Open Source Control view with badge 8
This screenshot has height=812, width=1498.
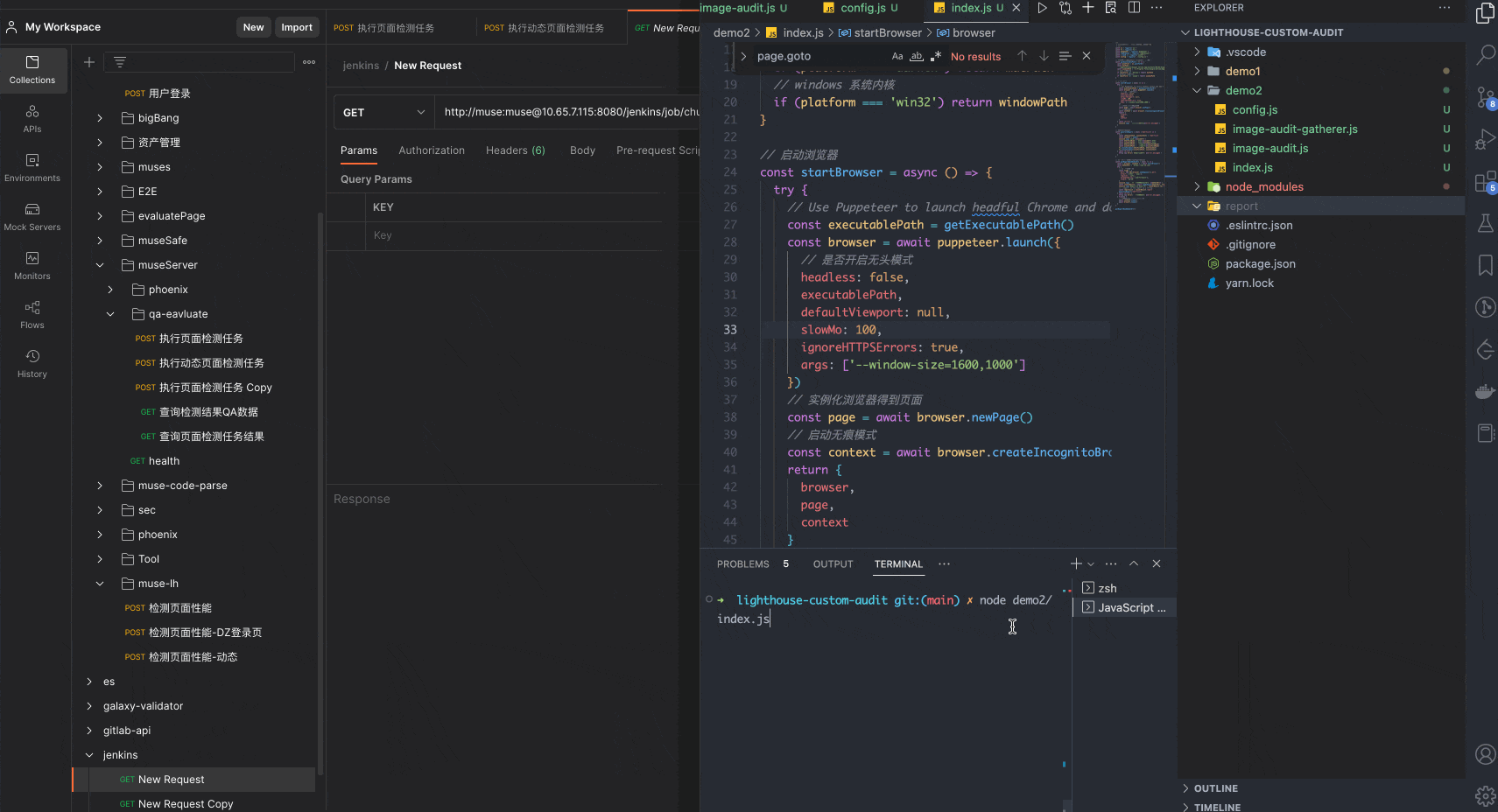coord(1485,97)
